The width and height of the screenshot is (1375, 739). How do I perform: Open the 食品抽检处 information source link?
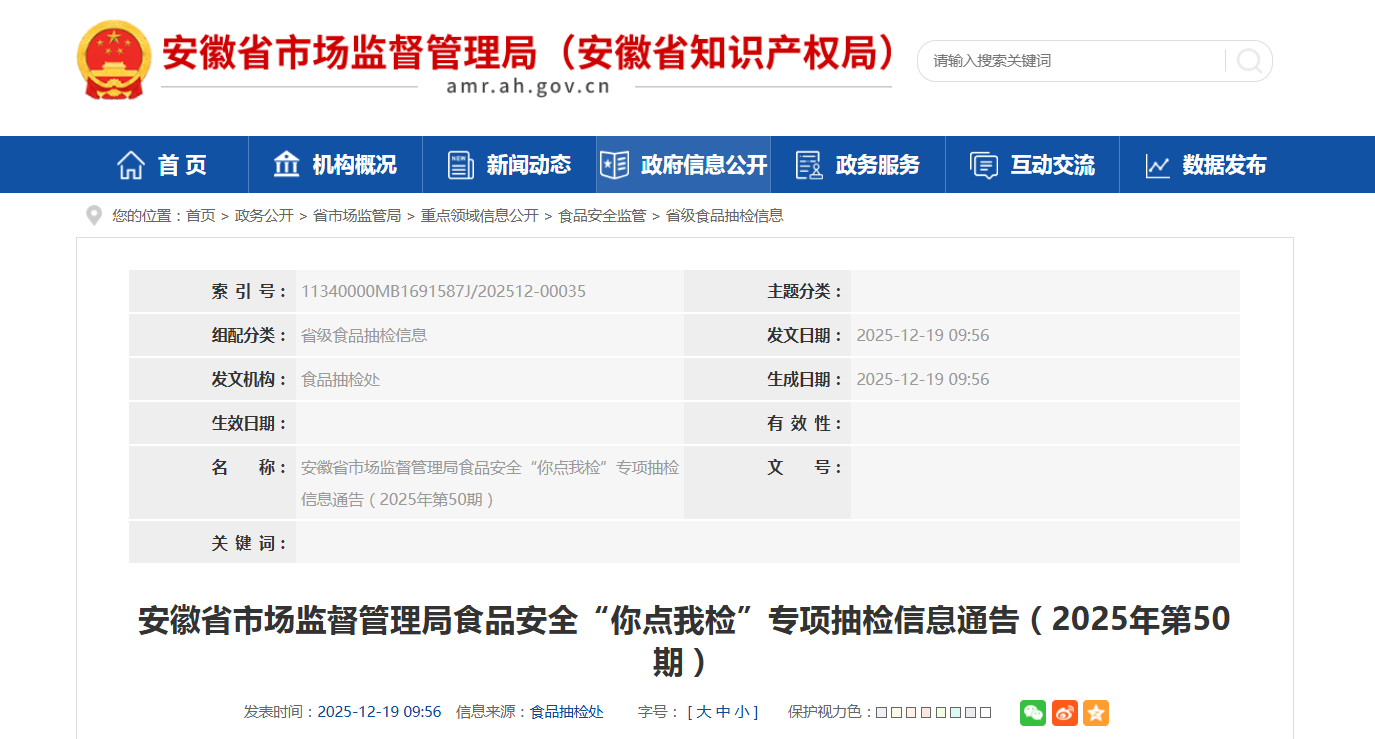[566, 712]
